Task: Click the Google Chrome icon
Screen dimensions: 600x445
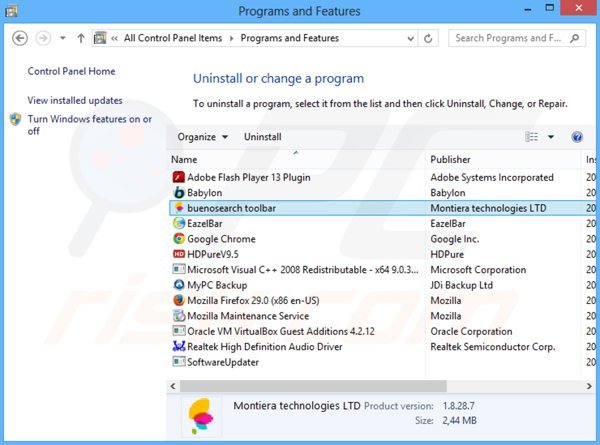Action: click(x=179, y=239)
